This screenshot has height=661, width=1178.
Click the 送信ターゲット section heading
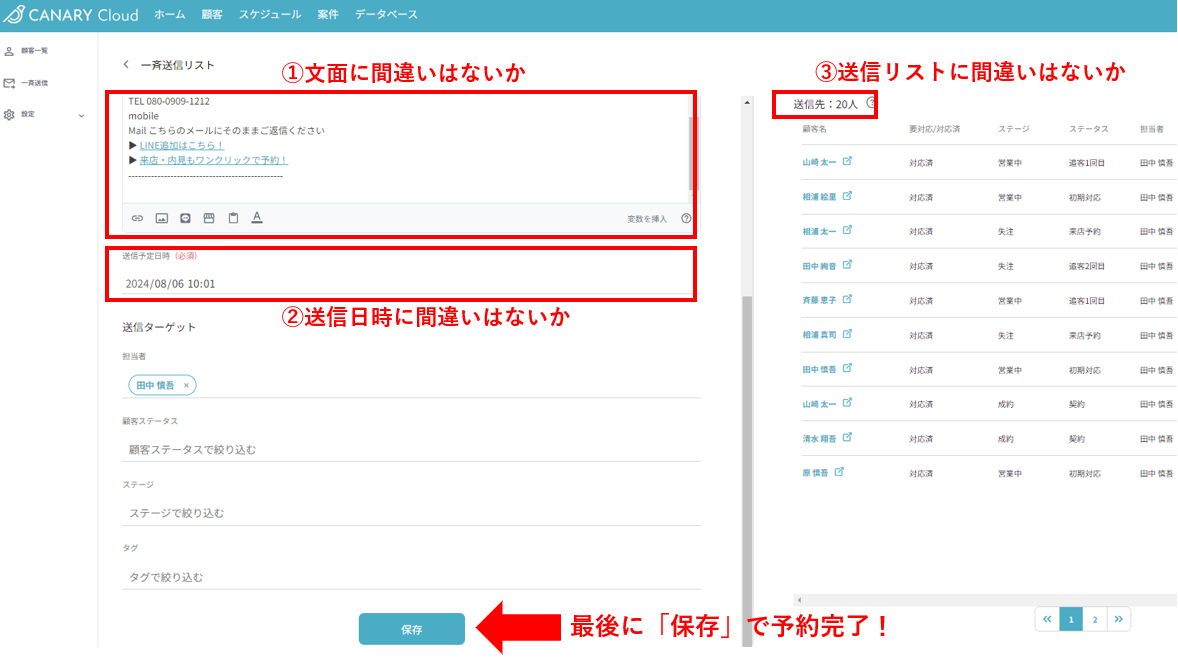coord(159,327)
